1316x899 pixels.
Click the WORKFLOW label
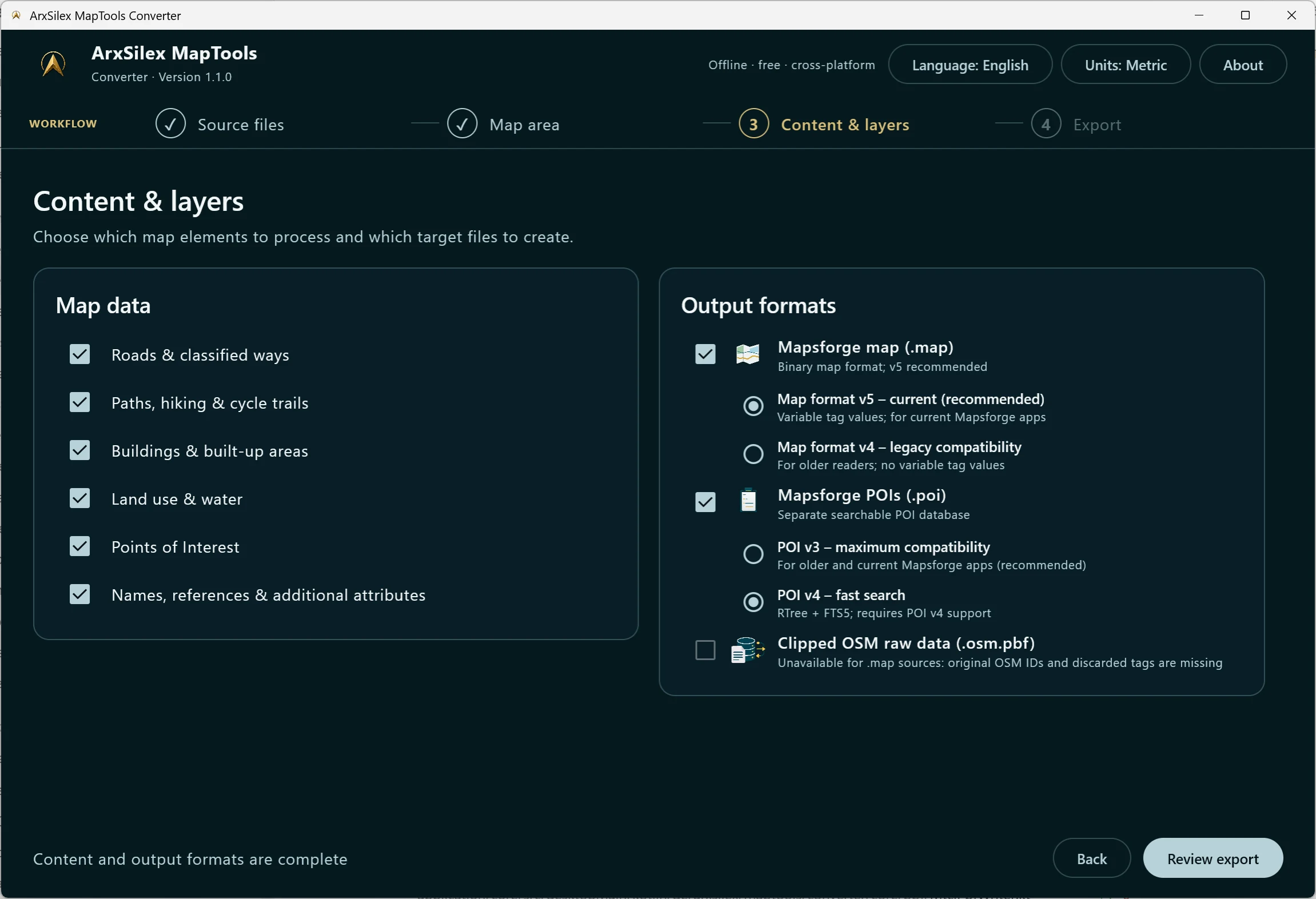point(63,124)
